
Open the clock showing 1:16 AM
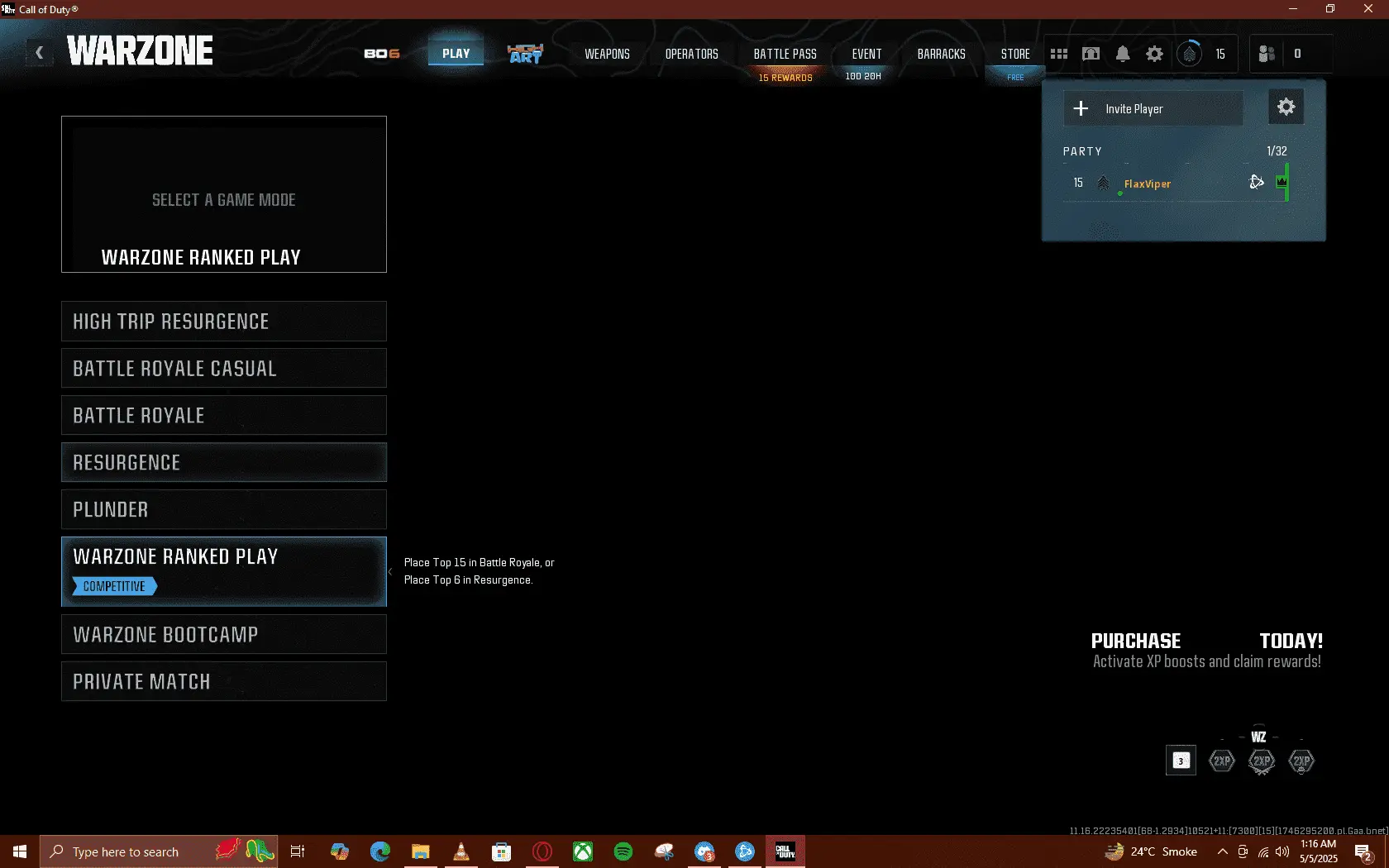(1318, 851)
